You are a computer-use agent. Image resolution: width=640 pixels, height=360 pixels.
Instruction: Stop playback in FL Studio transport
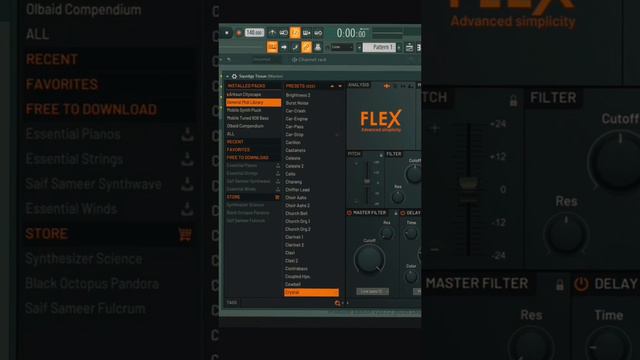pyautogui.click(x=227, y=33)
